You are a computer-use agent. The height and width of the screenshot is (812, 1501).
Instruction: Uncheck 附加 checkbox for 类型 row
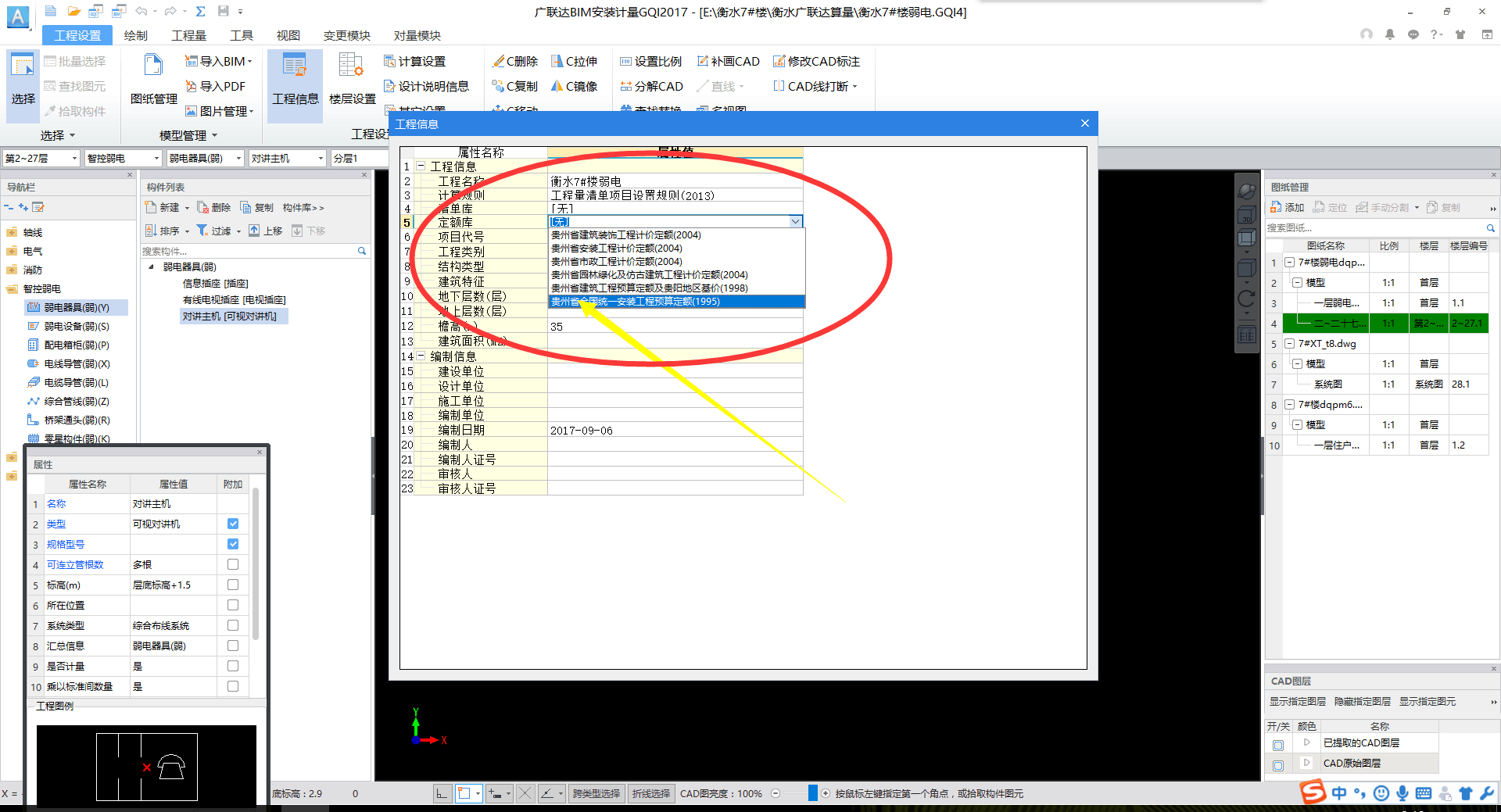coord(233,524)
